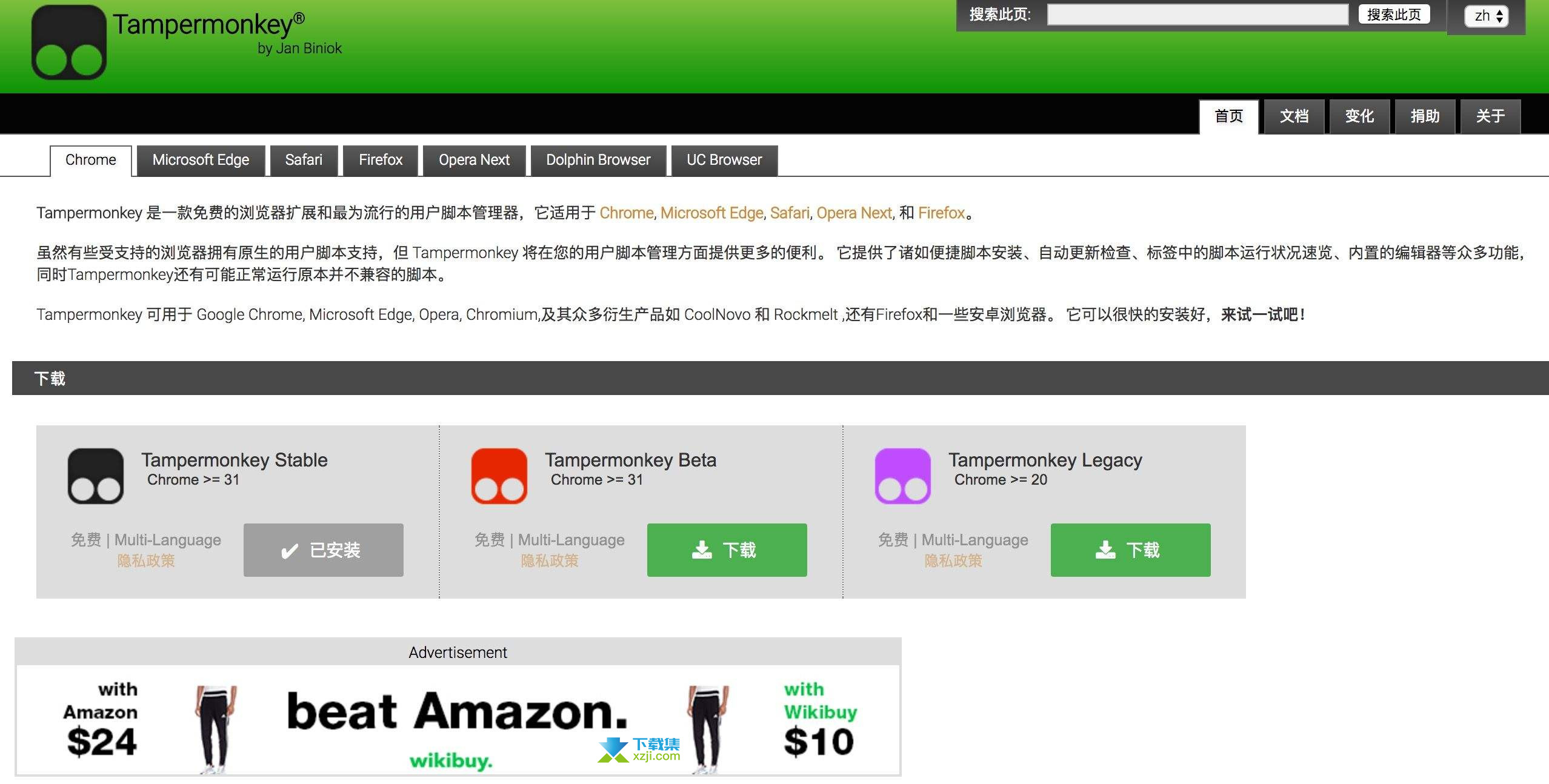Follow the Opera Next link in the description

[x=854, y=213]
